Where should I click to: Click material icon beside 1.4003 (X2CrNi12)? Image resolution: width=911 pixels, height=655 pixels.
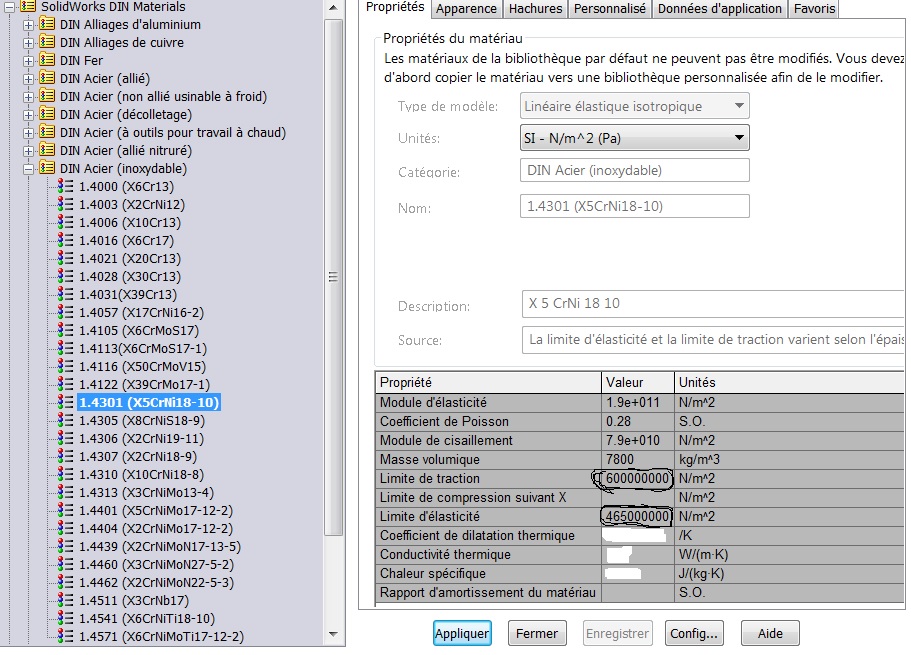click(66, 205)
